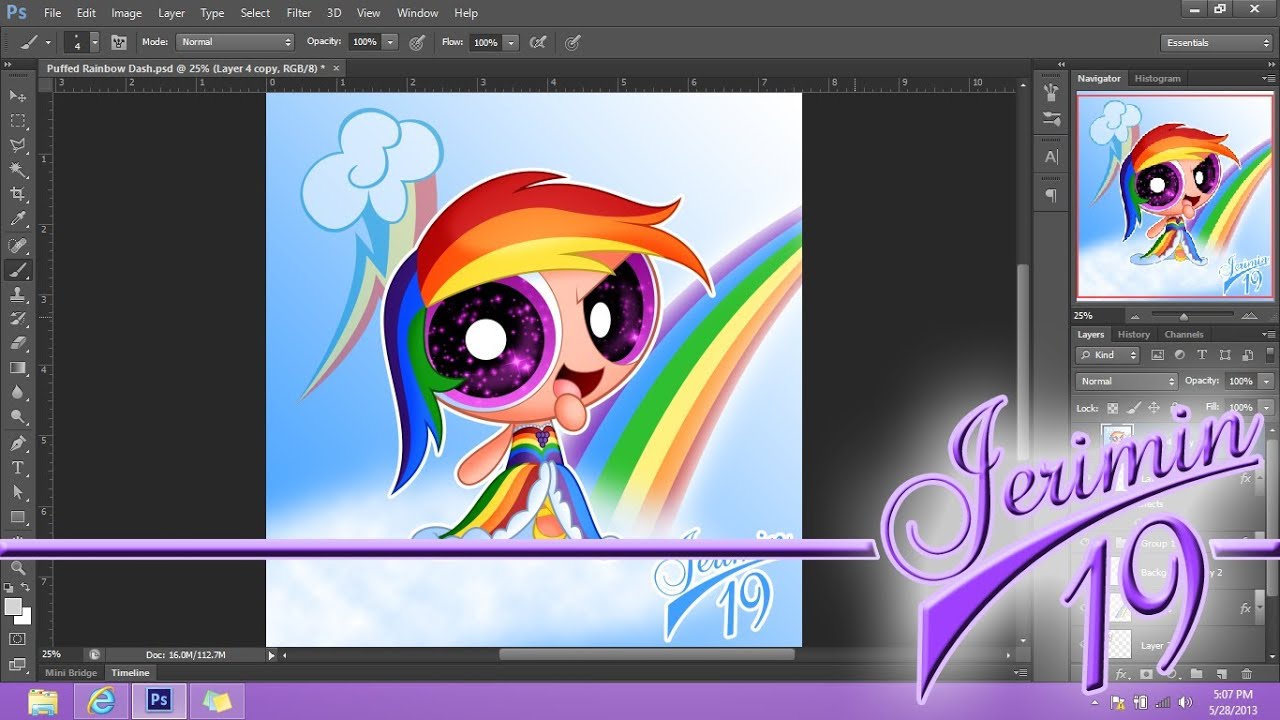Open the Image menu
Screen dimensions: 1280x720
click(126, 13)
